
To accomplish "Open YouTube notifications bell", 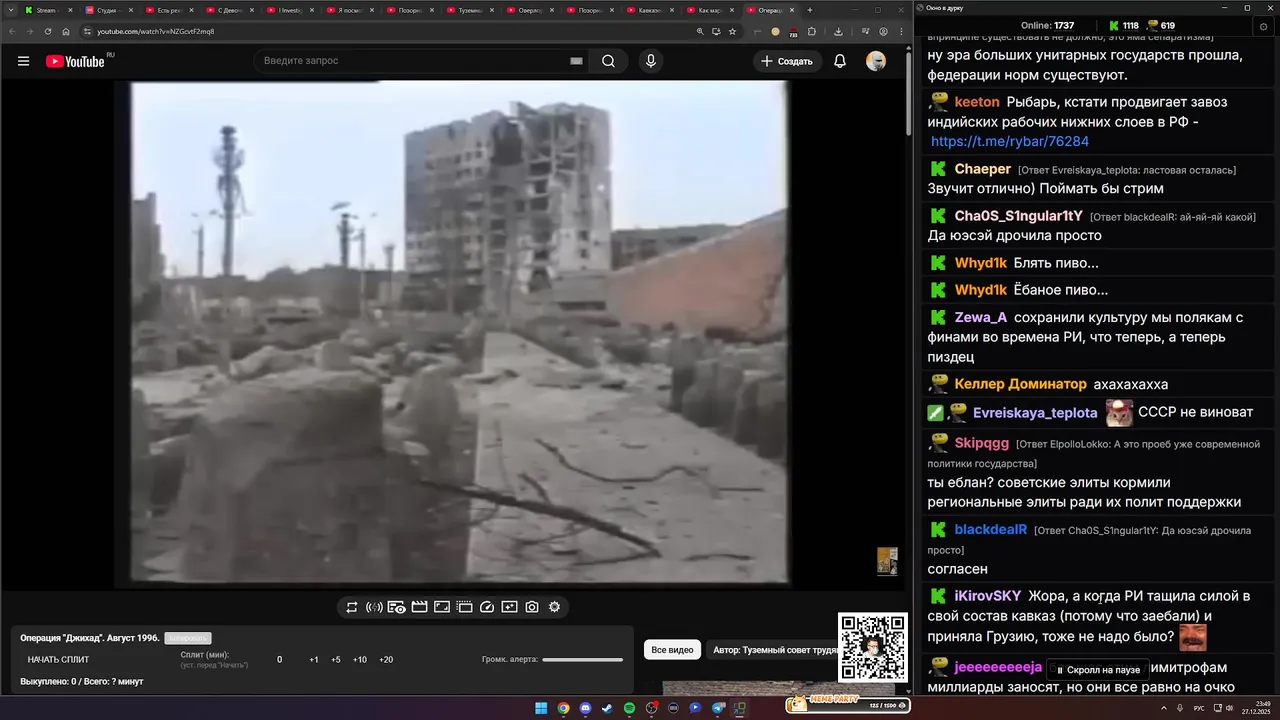I will [840, 61].
